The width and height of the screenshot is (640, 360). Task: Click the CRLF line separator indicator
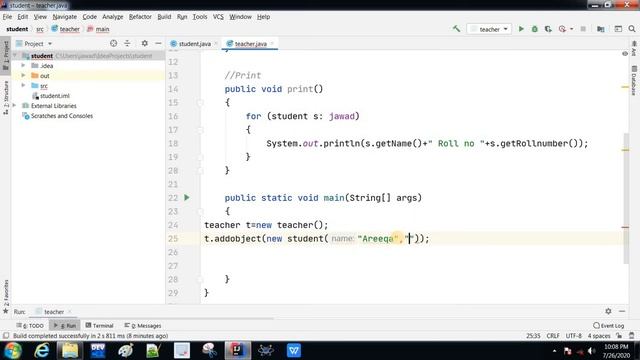(x=553, y=336)
